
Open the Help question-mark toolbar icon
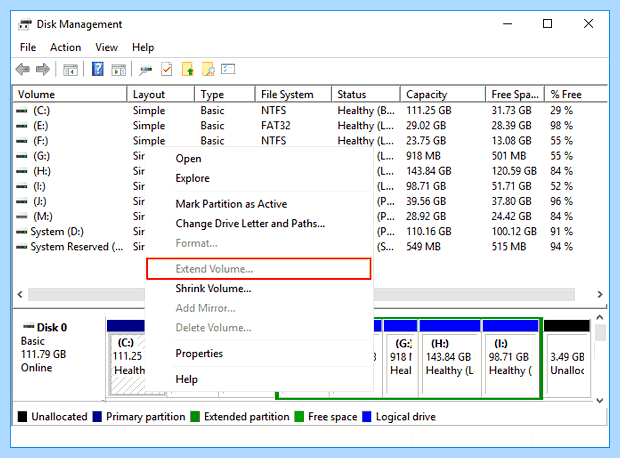point(97,69)
